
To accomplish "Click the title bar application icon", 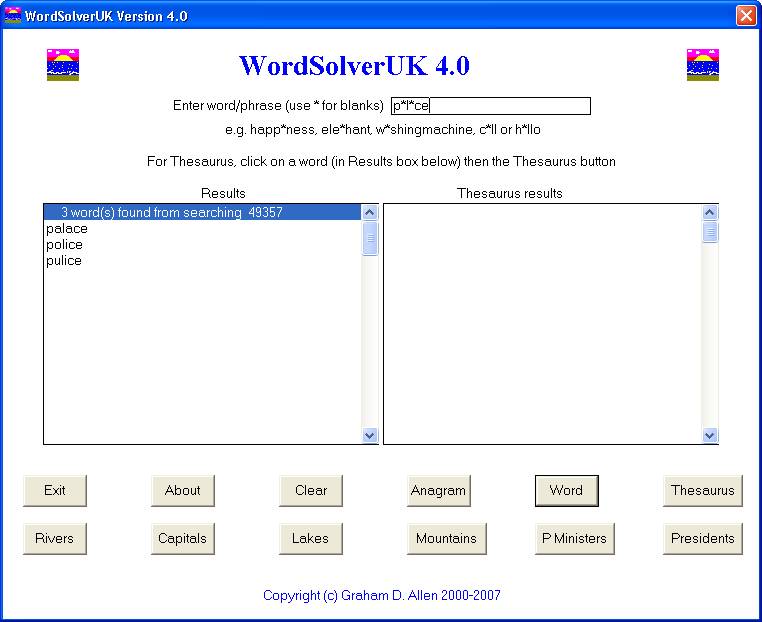I will pyautogui.click(x=13, y=16).
